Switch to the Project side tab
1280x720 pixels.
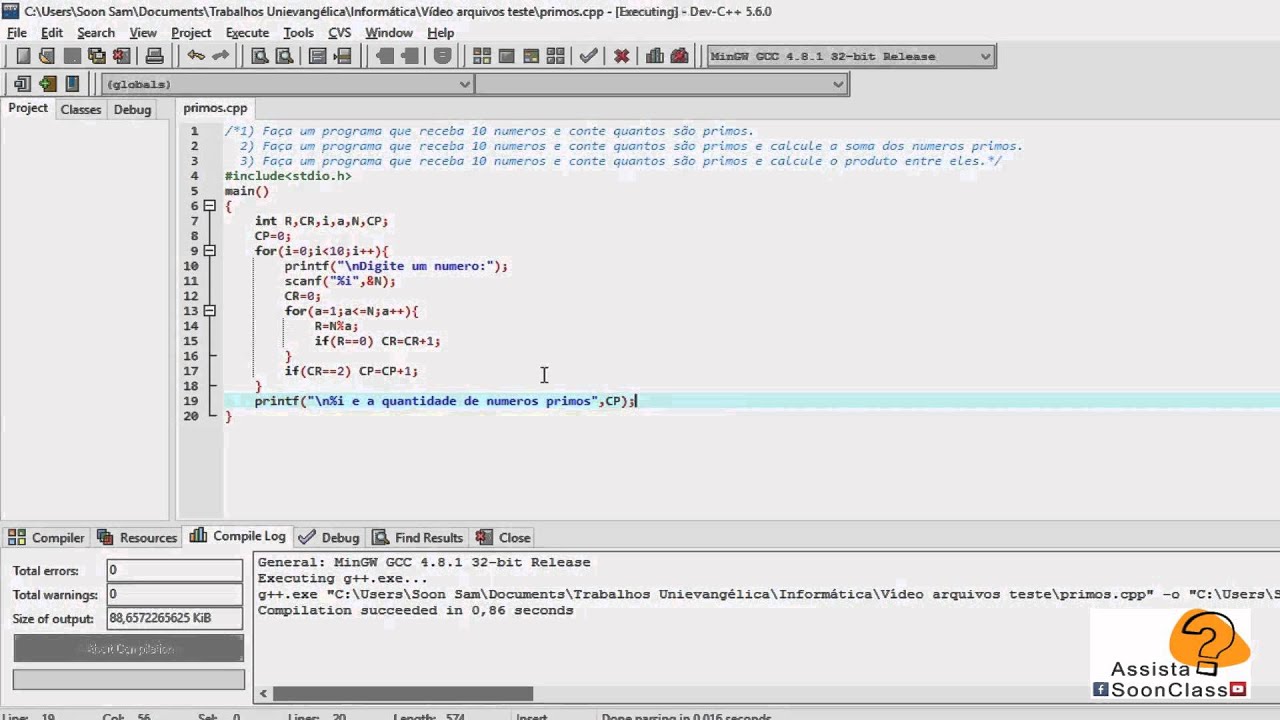click(x=28, y=108)
